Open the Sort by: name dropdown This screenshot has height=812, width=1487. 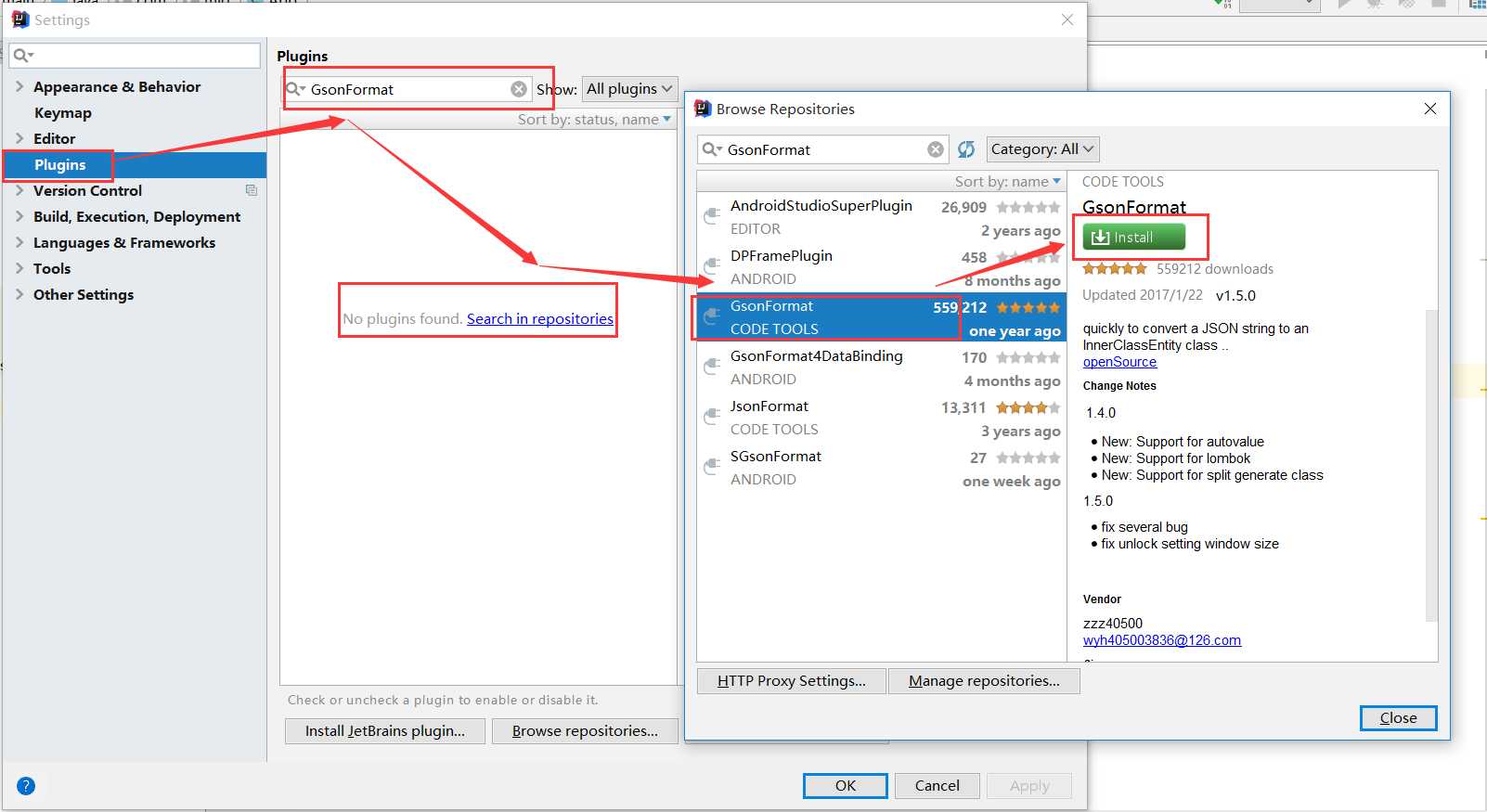point(1008,182)
